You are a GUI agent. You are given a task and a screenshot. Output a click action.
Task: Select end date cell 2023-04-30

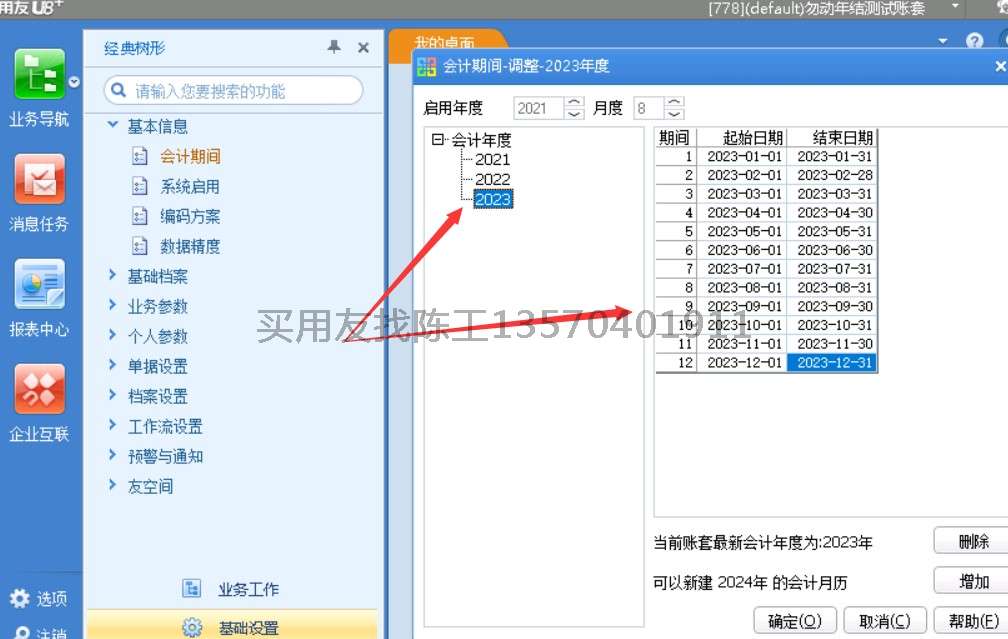click(832, 213)
